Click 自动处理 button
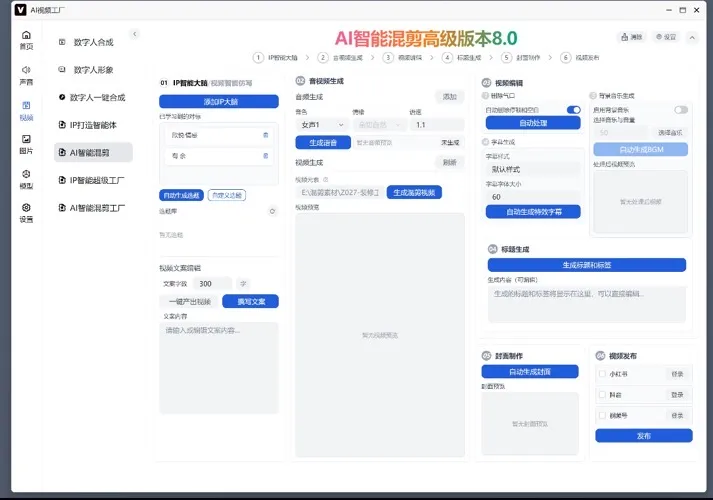This screenshot has height=500, width=713. (533, 123)
